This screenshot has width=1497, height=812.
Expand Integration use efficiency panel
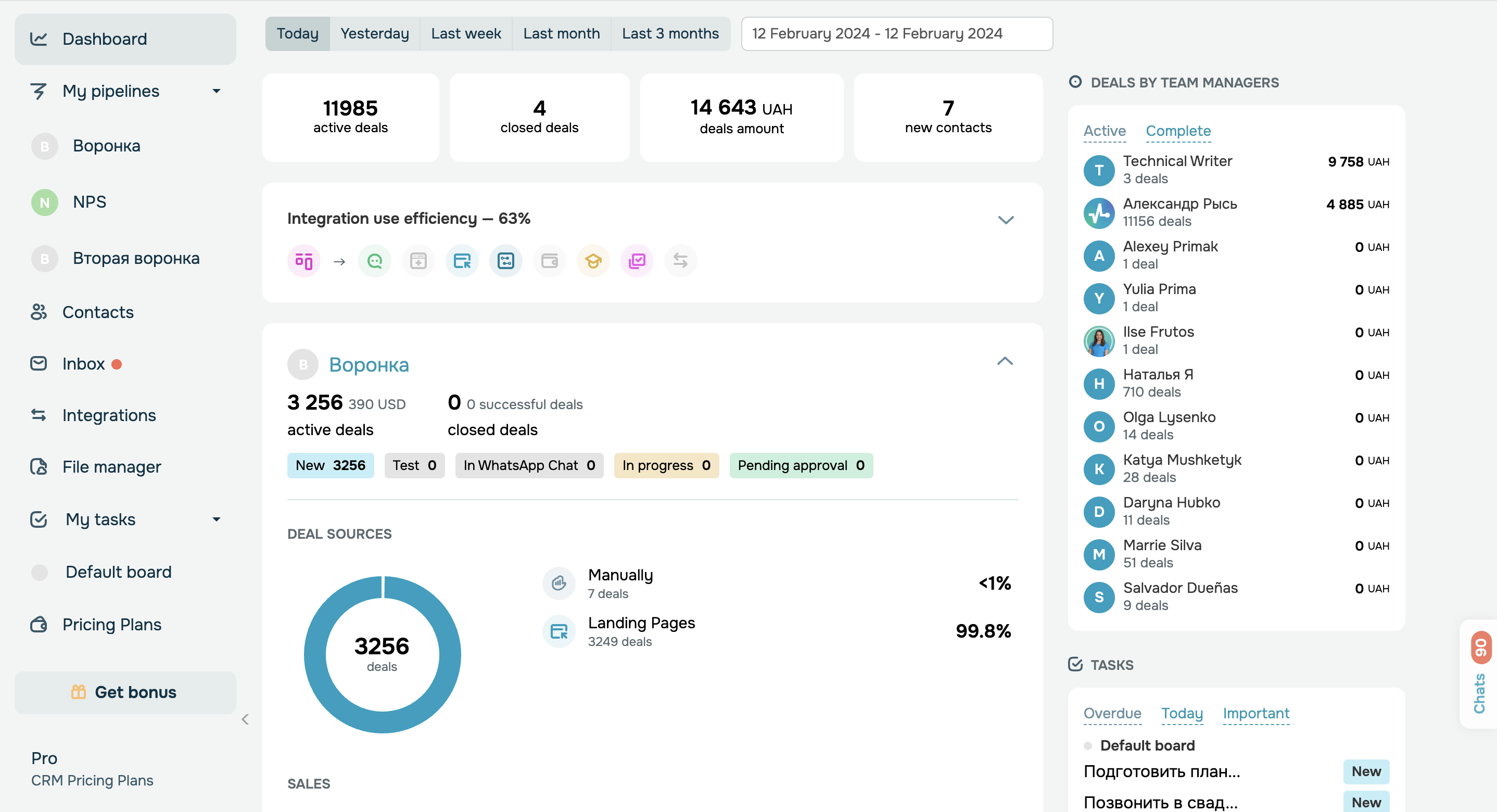click(x=1005, y=220)
